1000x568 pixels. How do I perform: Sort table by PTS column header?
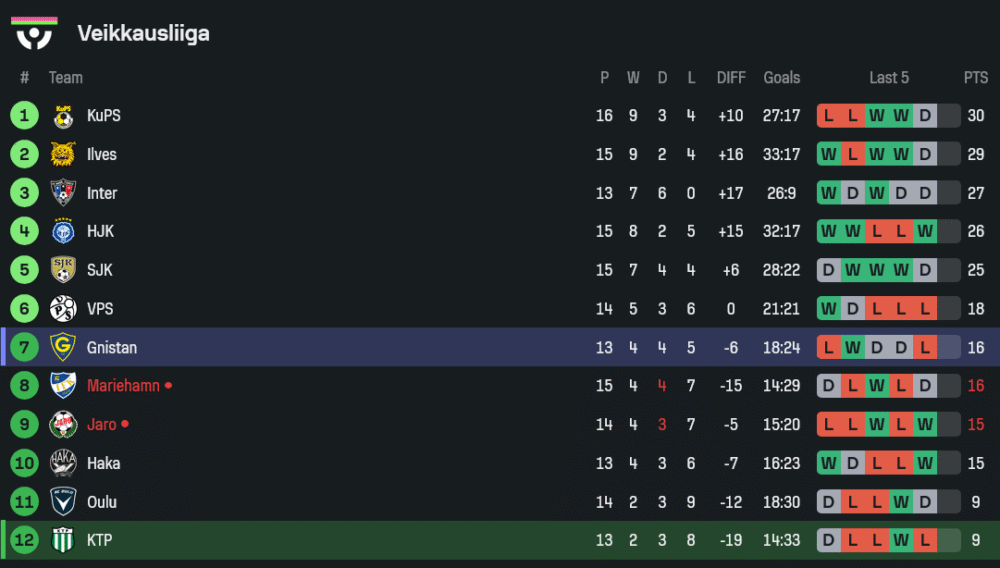coord(976,78)
